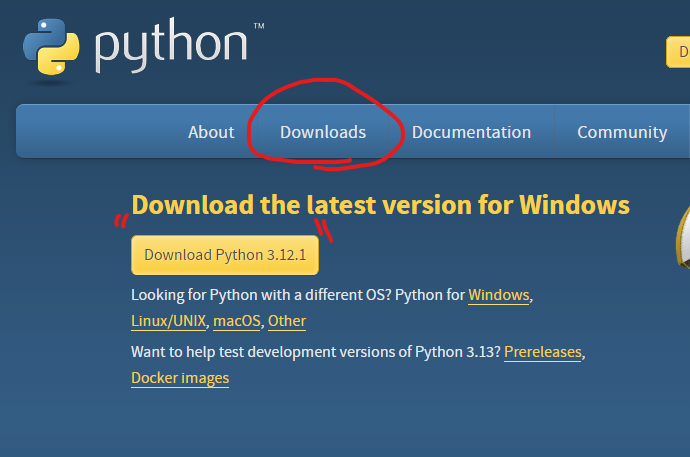The height and width of the screenshot is (457, 690).
Task: Open the Documentation menu
Action: pos(471,132)
